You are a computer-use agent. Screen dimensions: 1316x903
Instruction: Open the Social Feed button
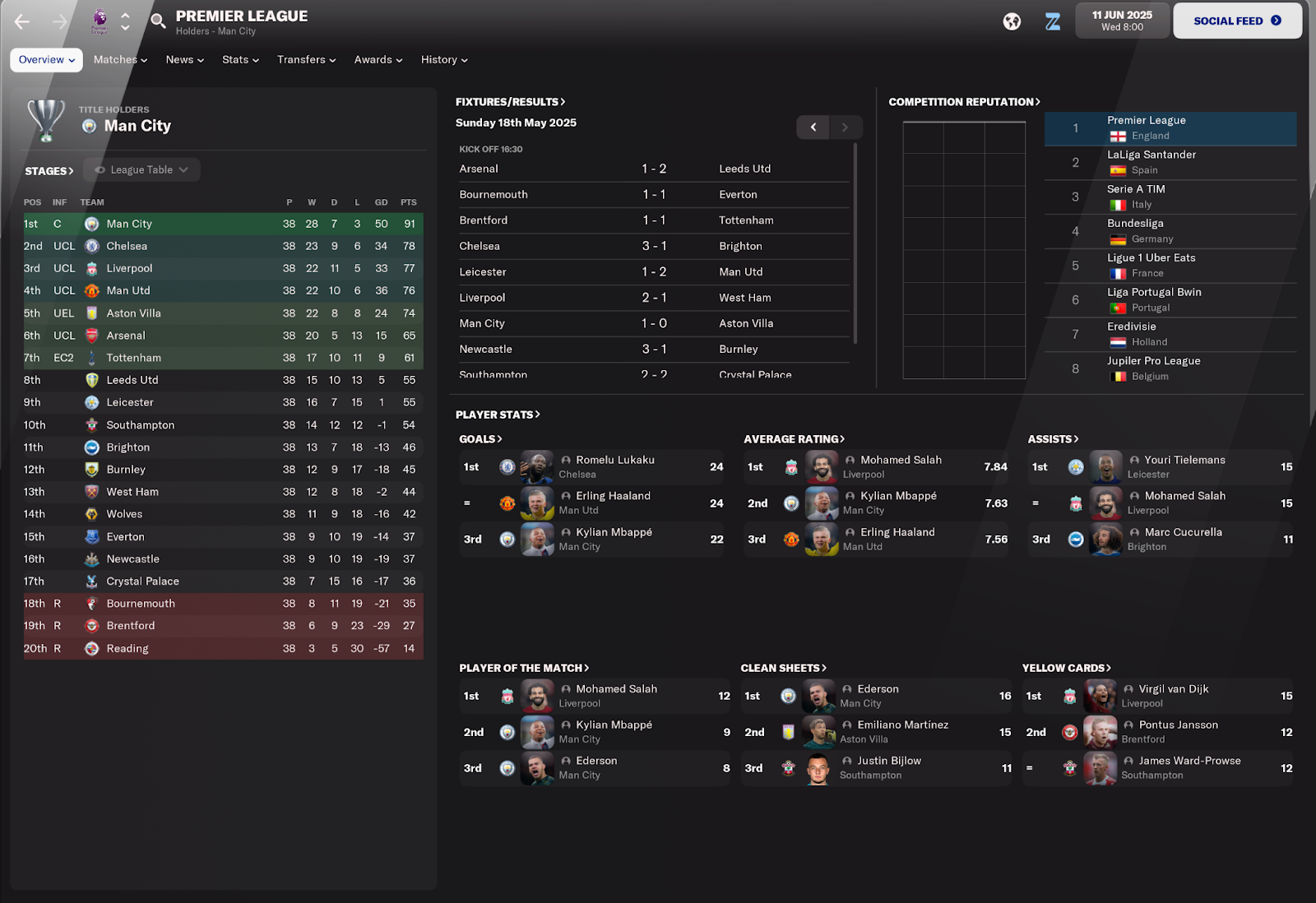point(1237,21)
